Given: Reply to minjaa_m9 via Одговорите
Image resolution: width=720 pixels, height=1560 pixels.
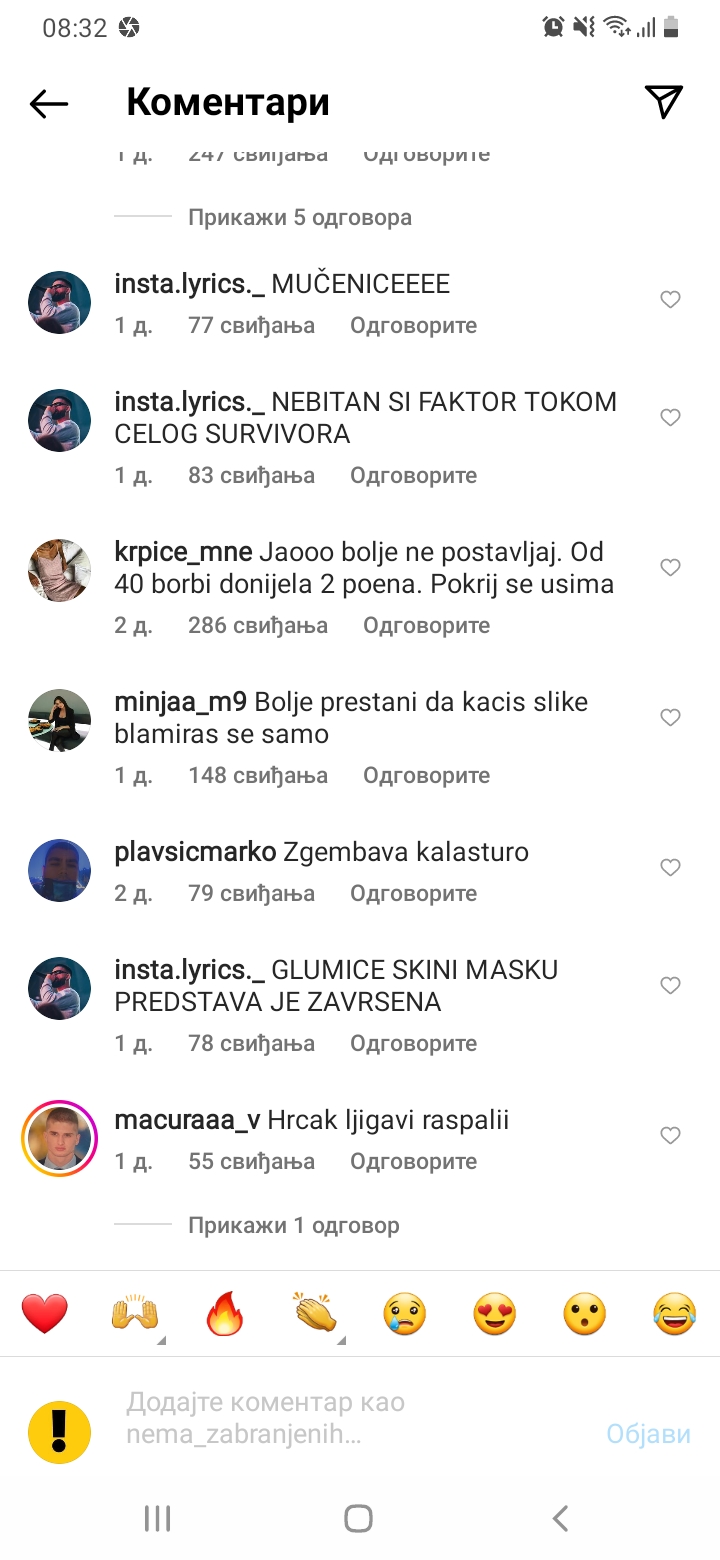Looking at the screenshot, I should 426,775.
